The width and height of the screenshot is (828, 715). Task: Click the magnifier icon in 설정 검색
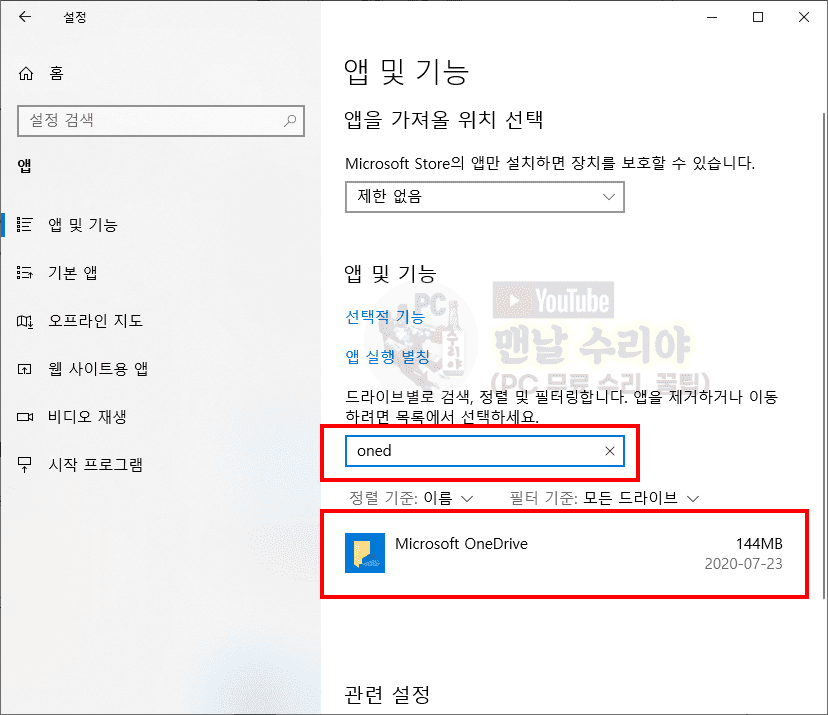click(x=290, y=120)
